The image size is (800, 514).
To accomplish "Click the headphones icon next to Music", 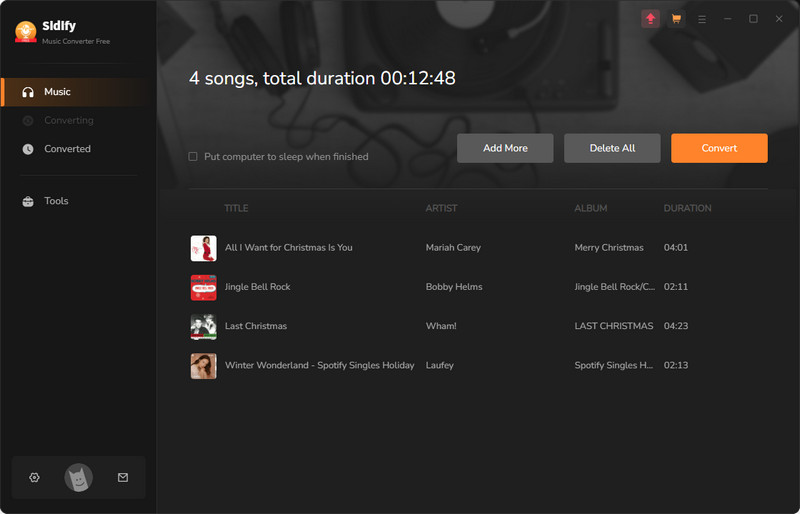I will click(x=28, y=92).
